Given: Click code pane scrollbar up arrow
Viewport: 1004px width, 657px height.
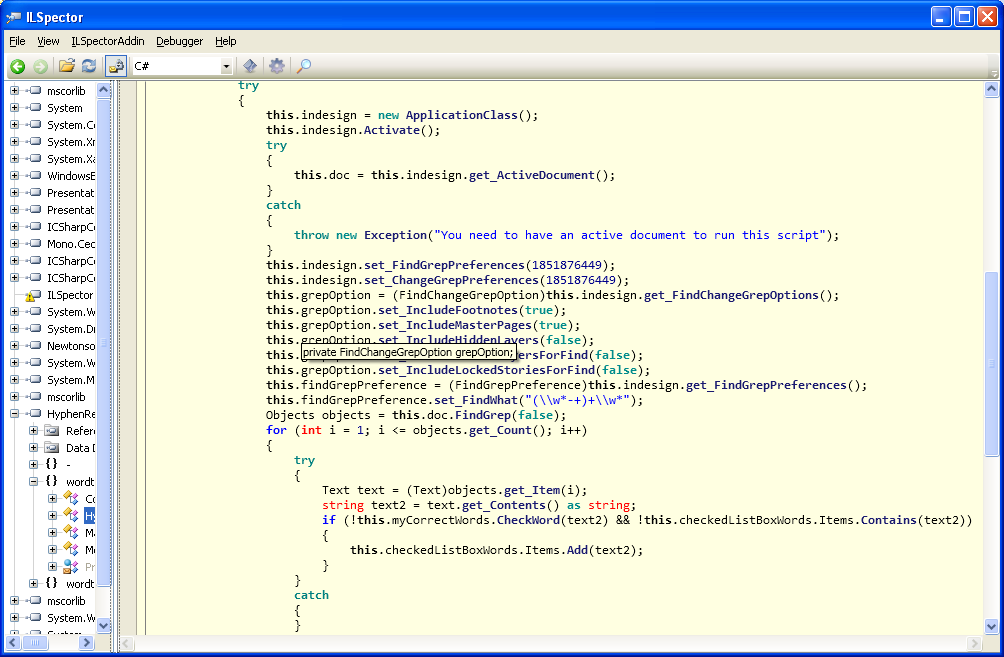Looking at the screenshot, I should click(x=991, y=88).
